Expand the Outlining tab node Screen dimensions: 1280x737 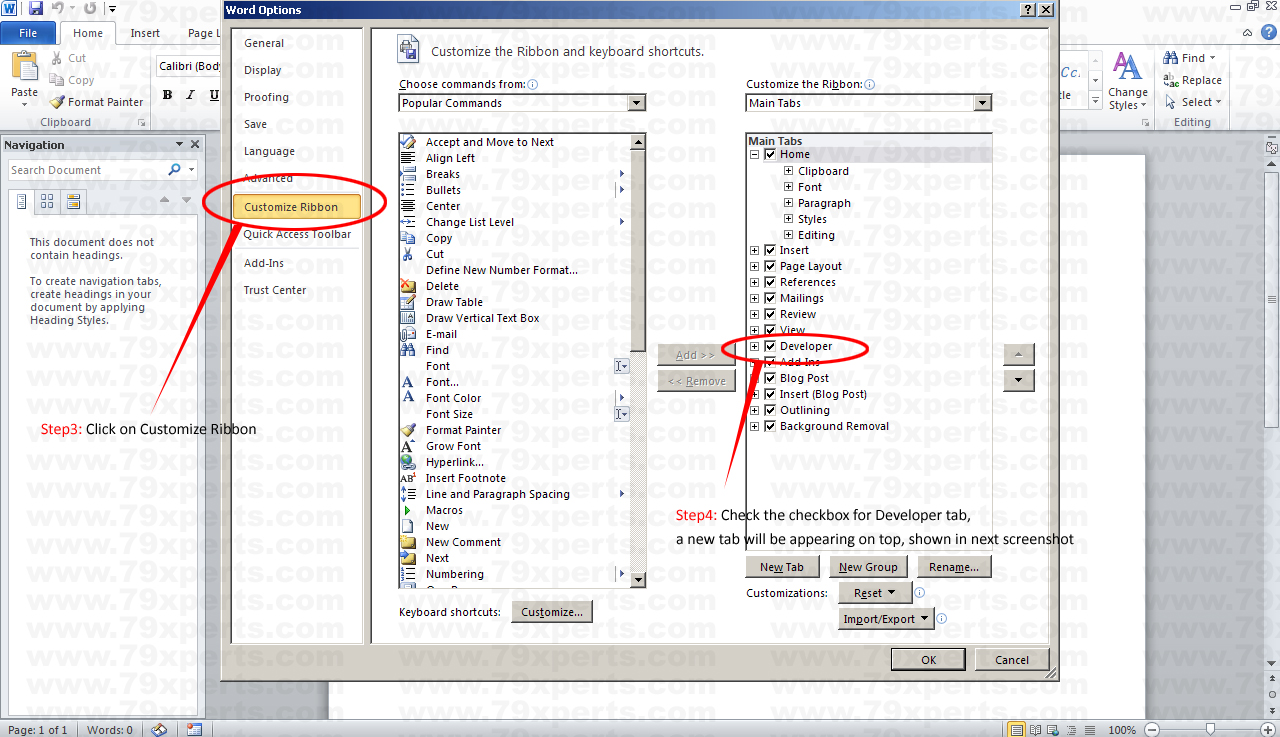point(755,410)
